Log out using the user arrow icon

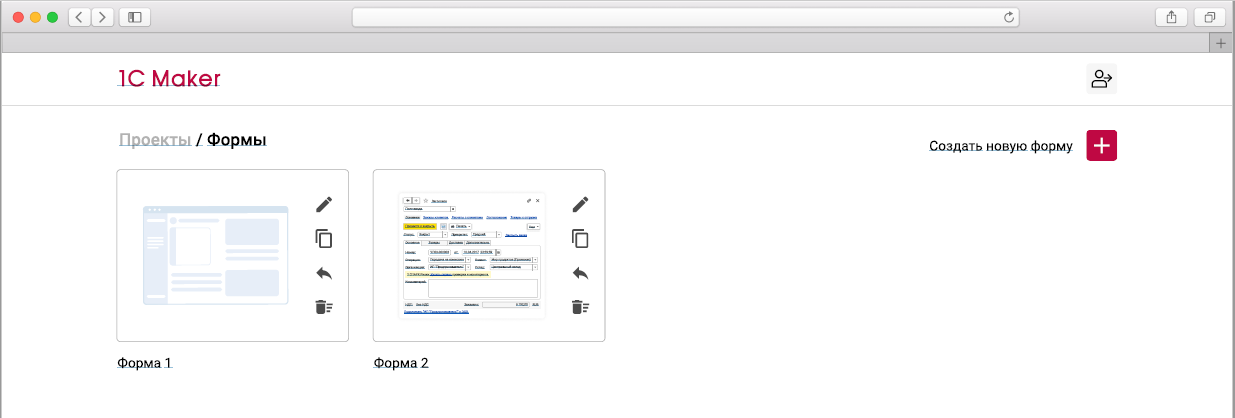1101,79
